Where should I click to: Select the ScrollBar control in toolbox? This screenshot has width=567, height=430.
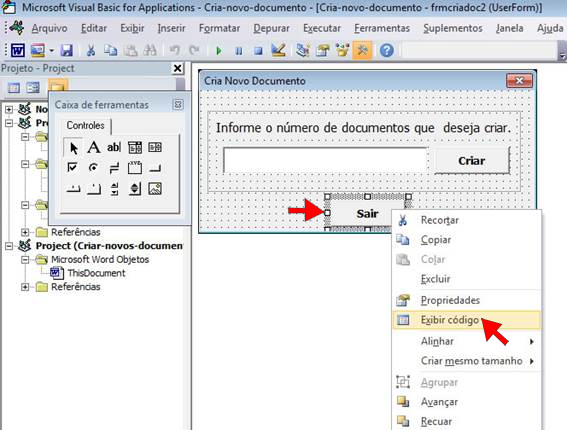pyautogui.click(x=114, y=188)
